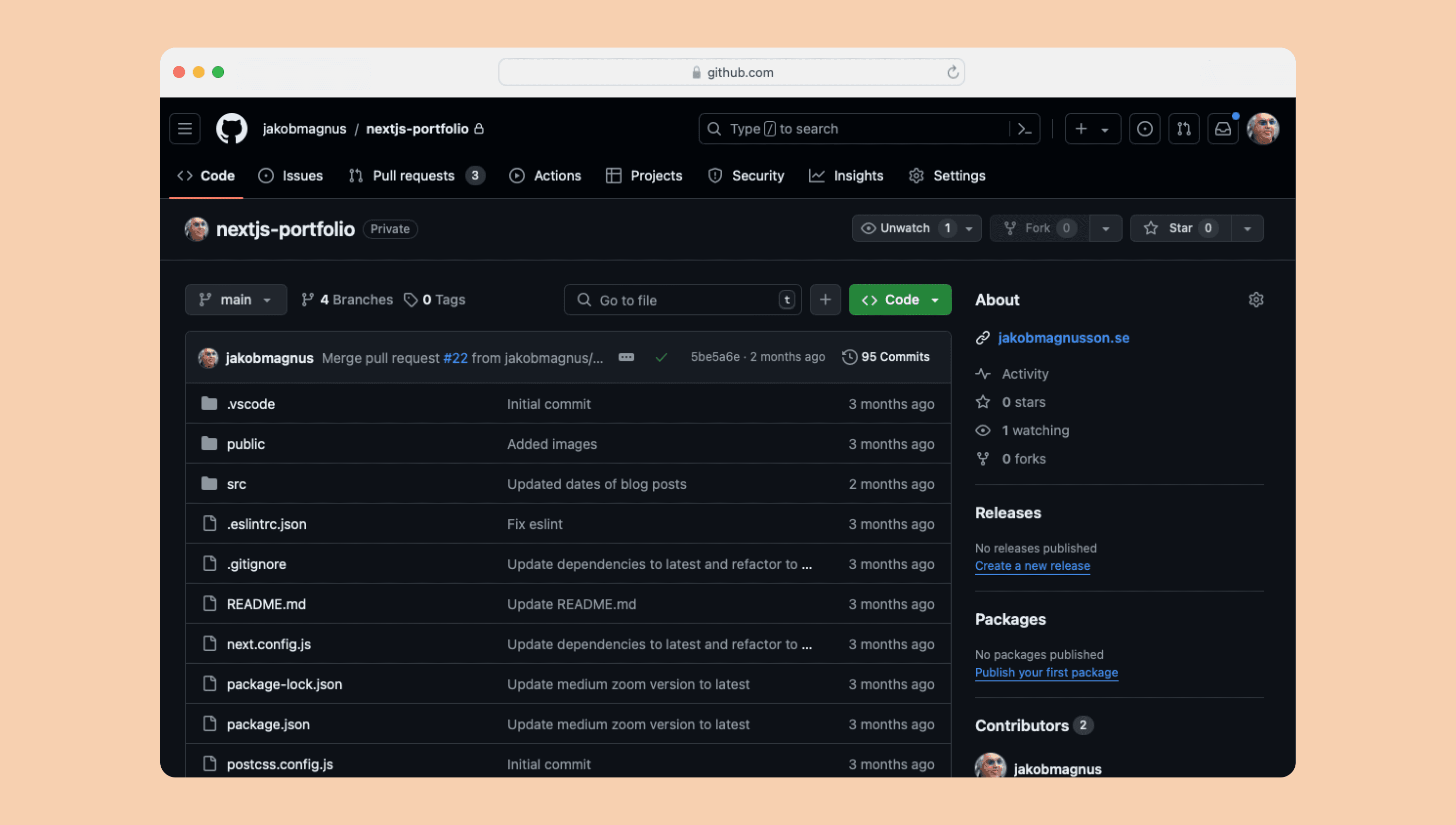Screen dimensions: 1456x825
Task: Click the nextjs-portfolio breadcrumb link
Action: coord(417,129)
